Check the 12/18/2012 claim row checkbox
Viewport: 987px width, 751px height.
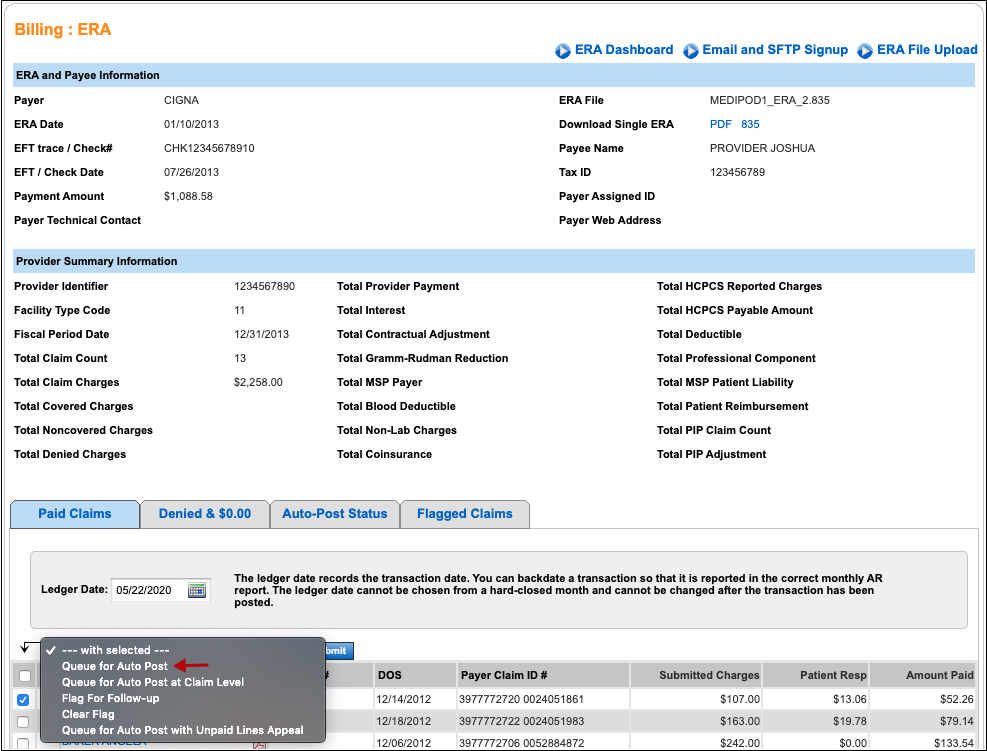click(x=23, y=721)
